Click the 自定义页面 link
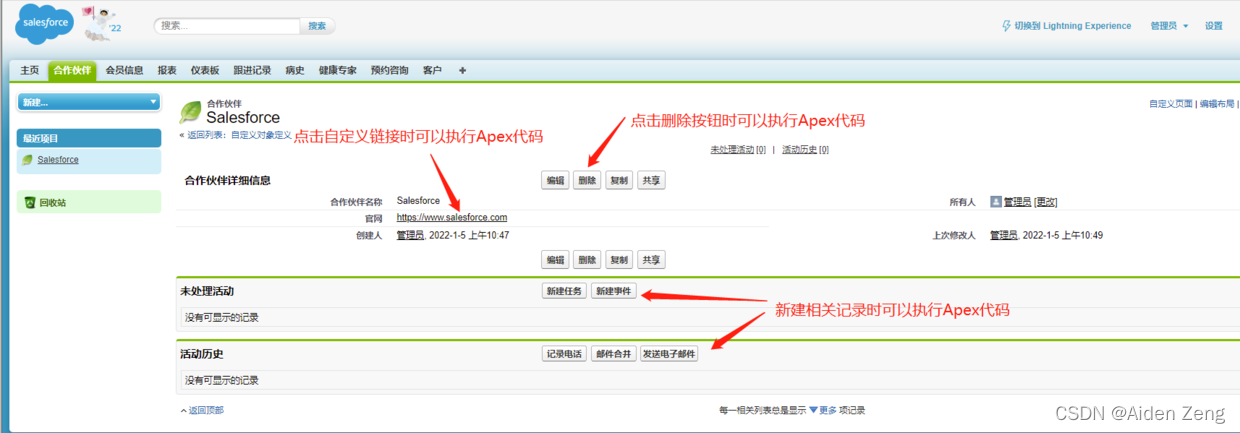The image size is (1240, 433). (x=1171, y=104)
